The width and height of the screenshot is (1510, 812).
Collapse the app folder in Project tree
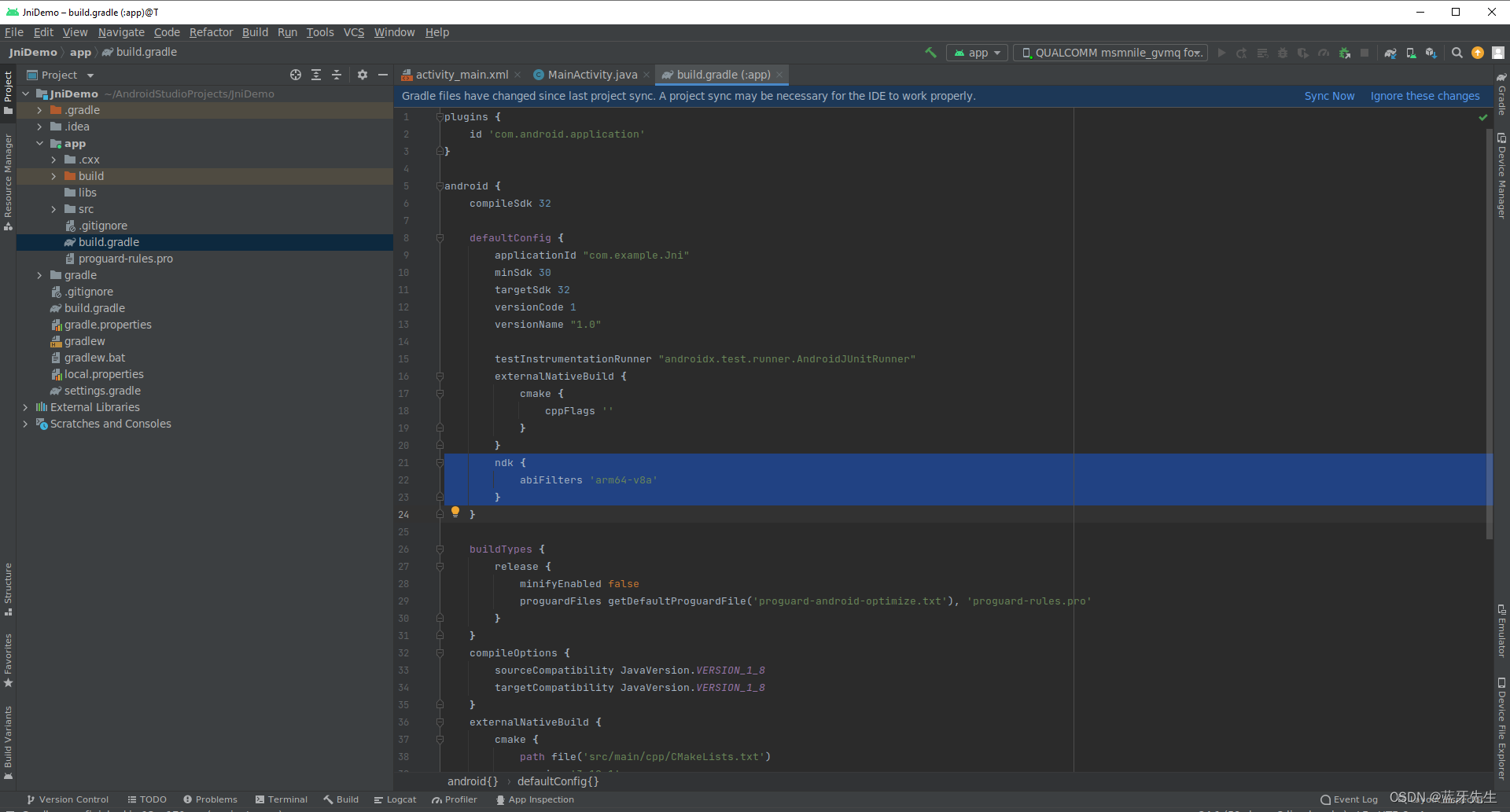pos(39,143)
